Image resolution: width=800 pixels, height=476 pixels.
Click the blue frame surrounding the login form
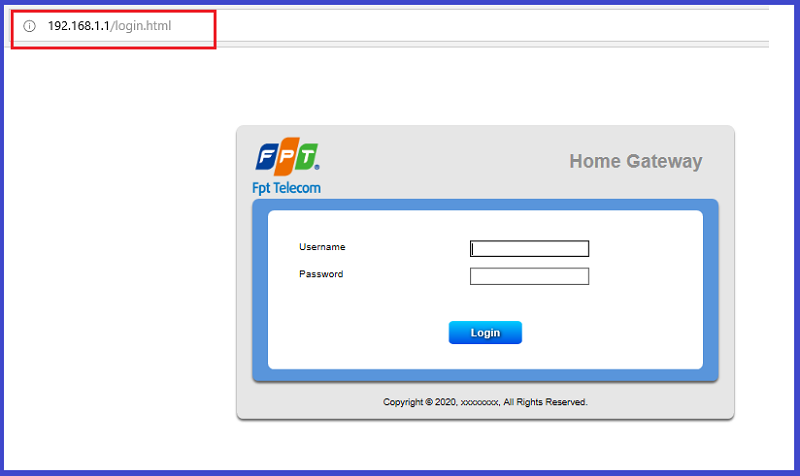point(485,205)
